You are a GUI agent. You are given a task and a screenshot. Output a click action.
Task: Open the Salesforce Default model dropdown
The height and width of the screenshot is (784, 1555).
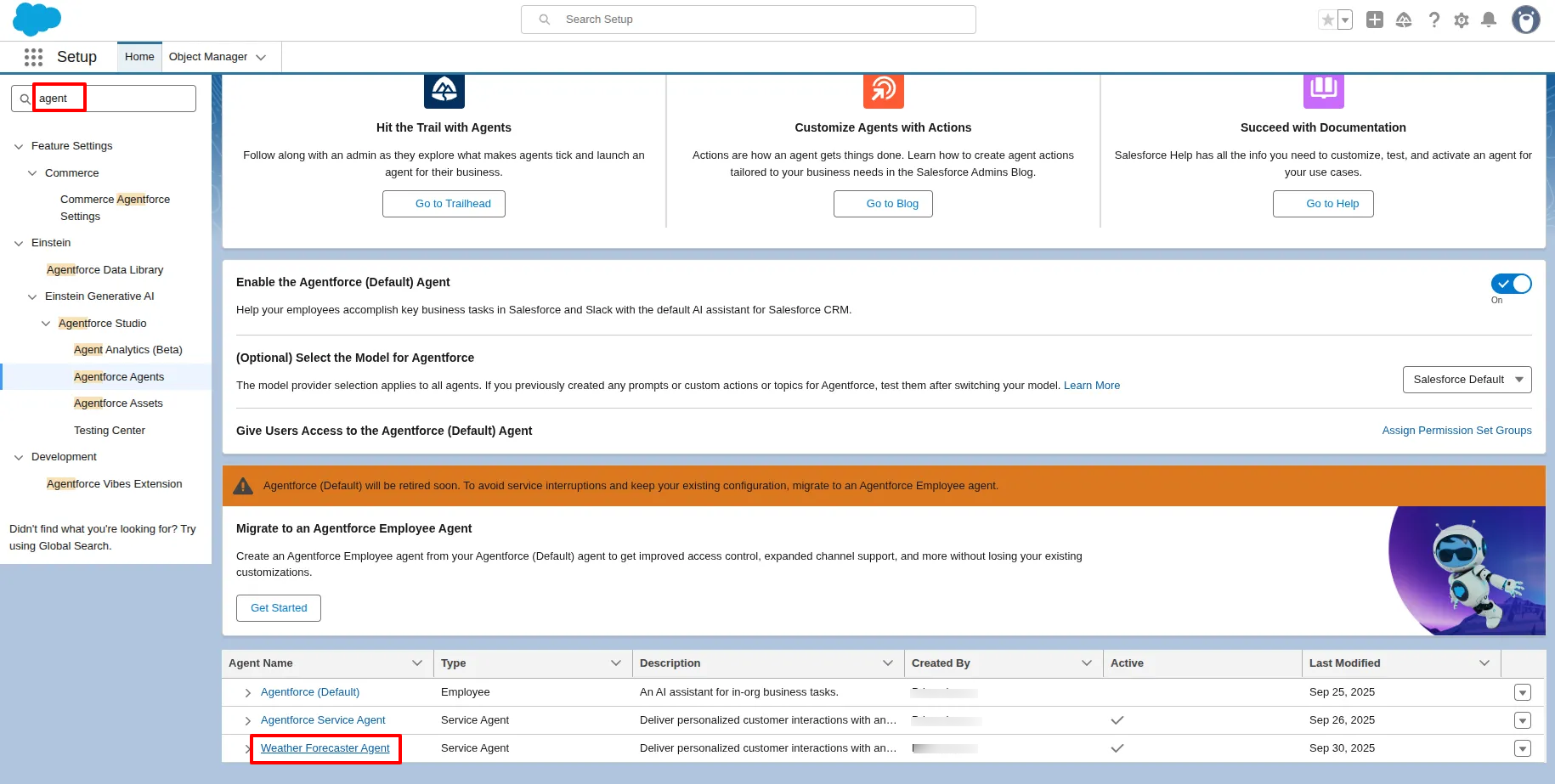tap(1467, 380)
